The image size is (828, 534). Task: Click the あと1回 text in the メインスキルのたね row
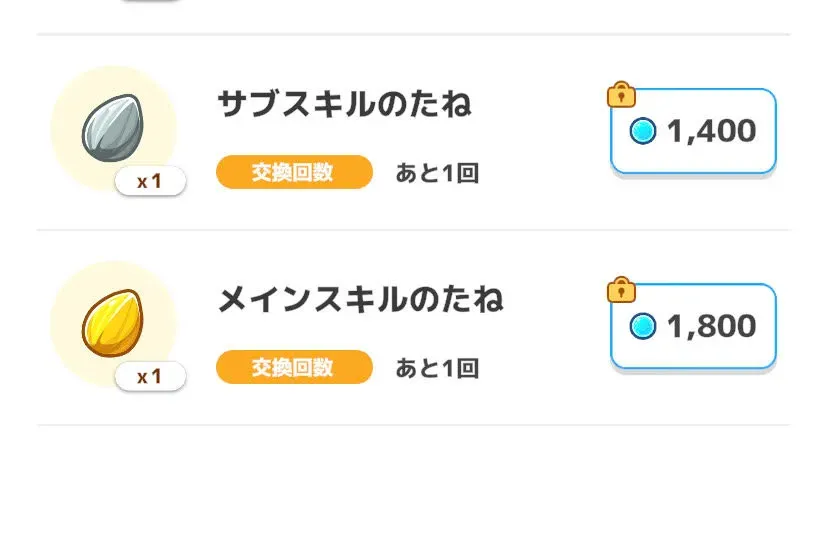437,368
